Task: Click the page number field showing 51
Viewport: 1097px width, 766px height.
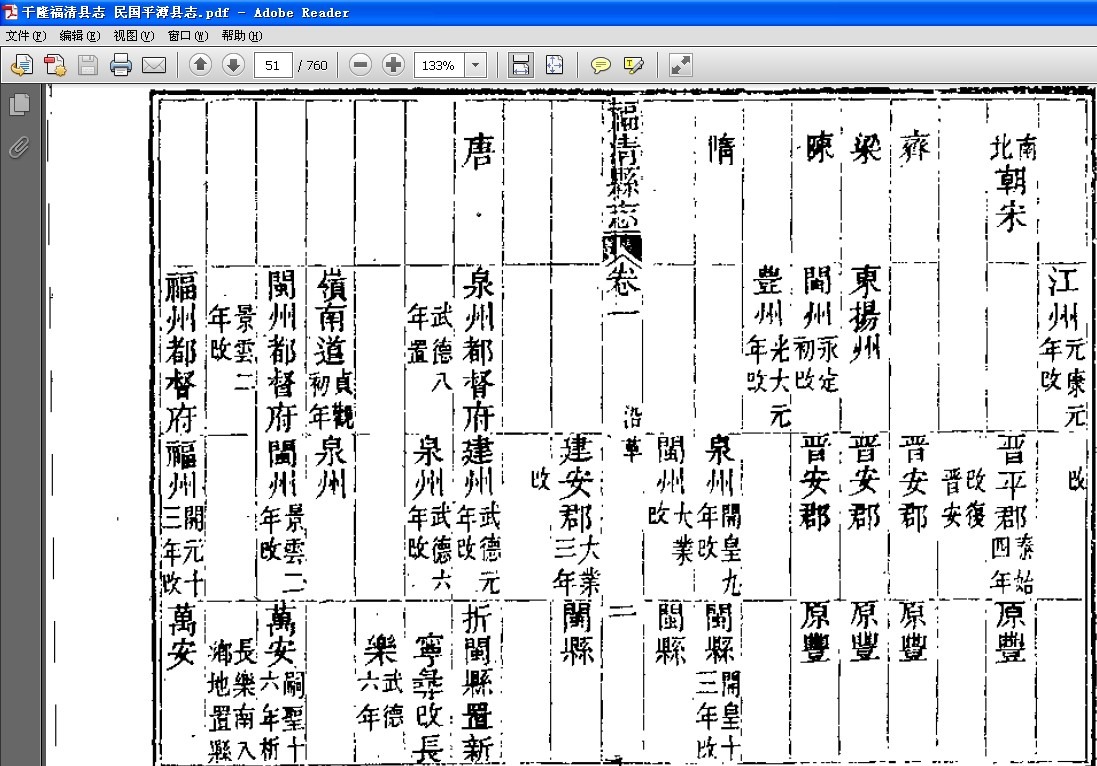Action: tap(273, 65)
